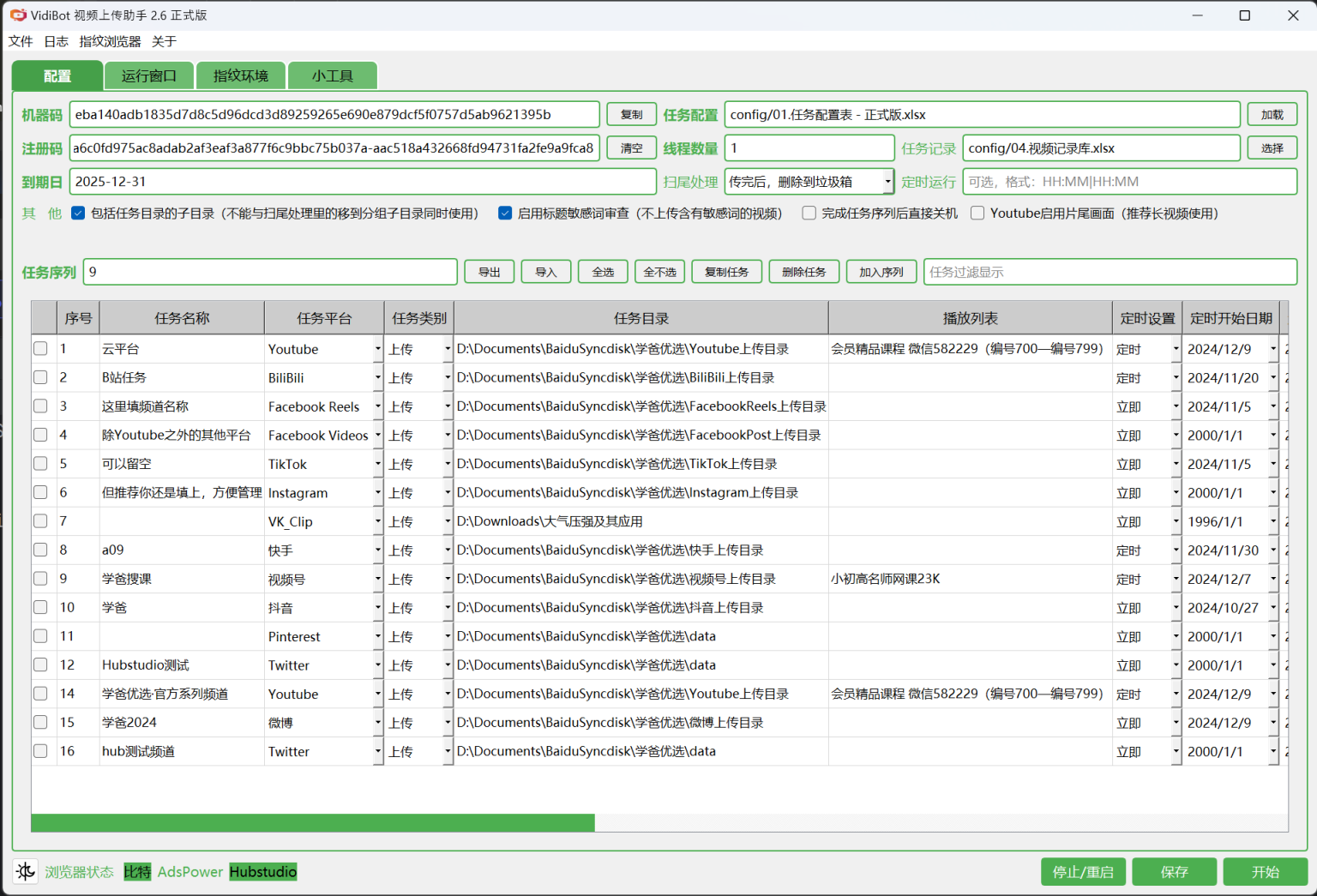The image size is (1317, 896).
Task: Open the 指纹浏览器 menu
Action: coord(110,41)
